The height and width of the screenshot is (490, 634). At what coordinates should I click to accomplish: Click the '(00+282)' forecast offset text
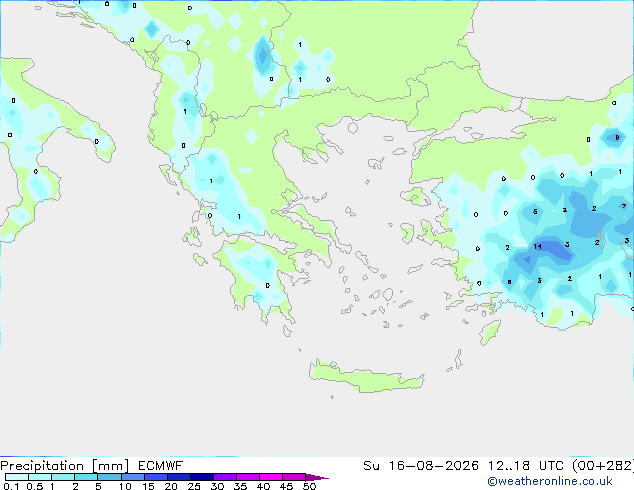pos(603,466)
